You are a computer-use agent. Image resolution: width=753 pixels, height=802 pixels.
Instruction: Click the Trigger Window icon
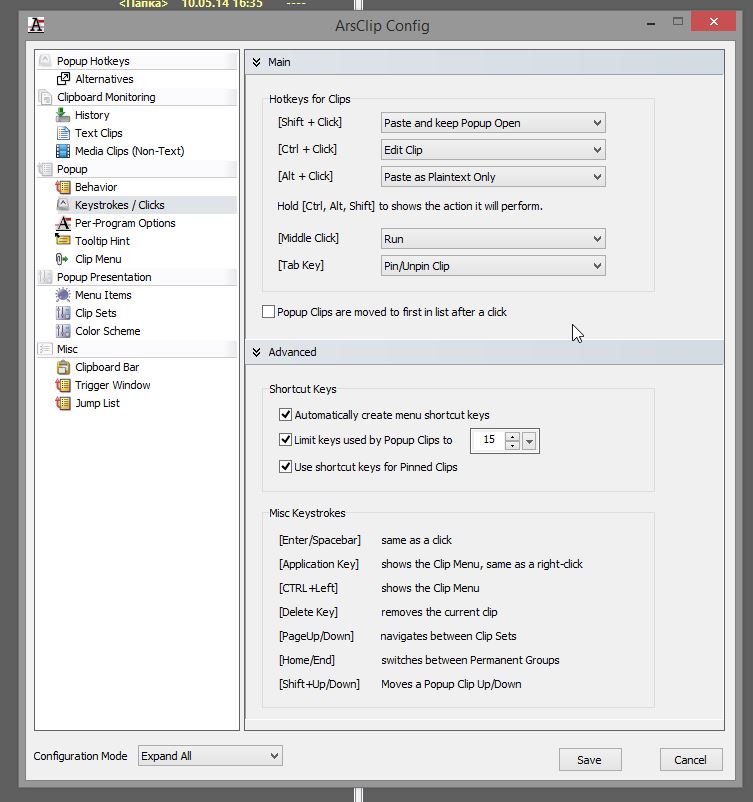[63, 385]
